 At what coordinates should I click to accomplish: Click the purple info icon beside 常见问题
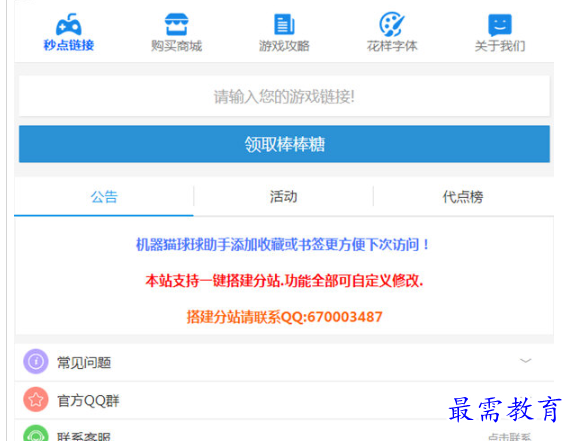pos(36,361)
